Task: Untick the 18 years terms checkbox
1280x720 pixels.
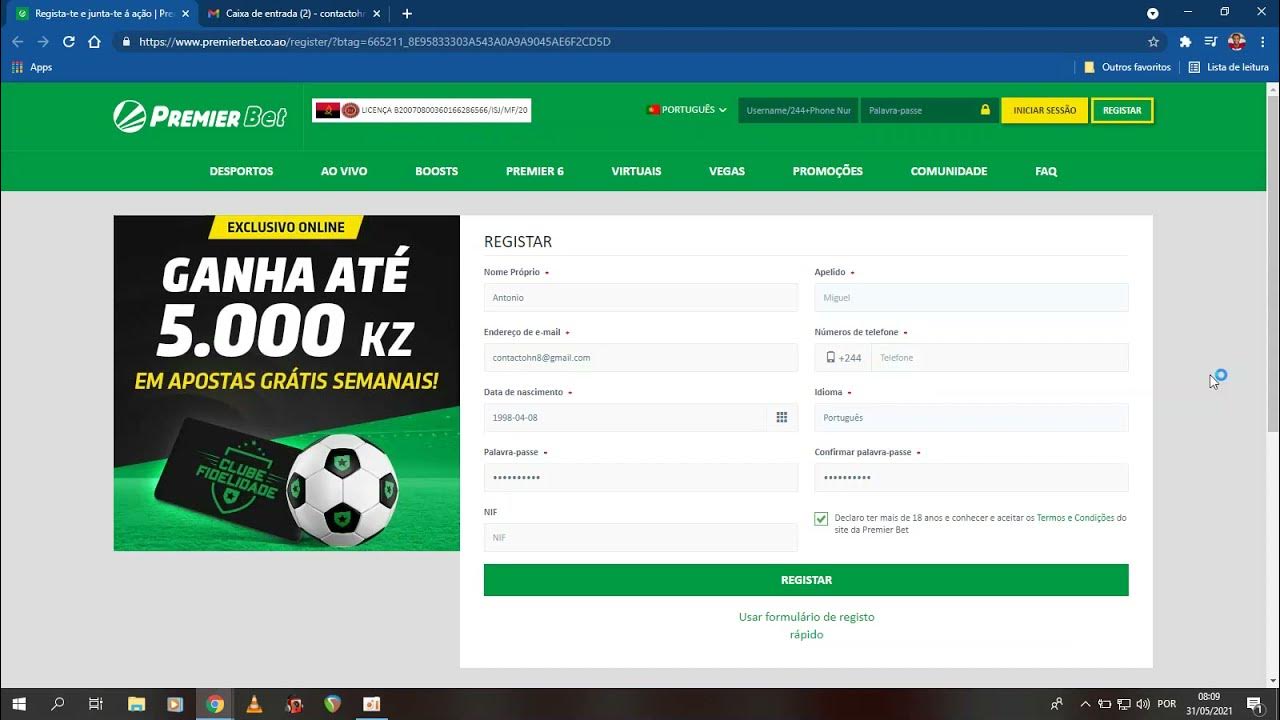Action: (821, 519)
